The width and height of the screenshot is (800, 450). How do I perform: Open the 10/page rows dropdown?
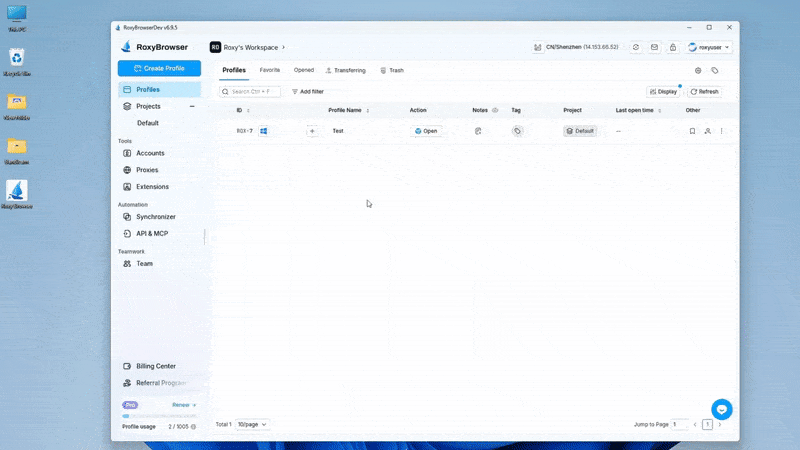(252, 424)
